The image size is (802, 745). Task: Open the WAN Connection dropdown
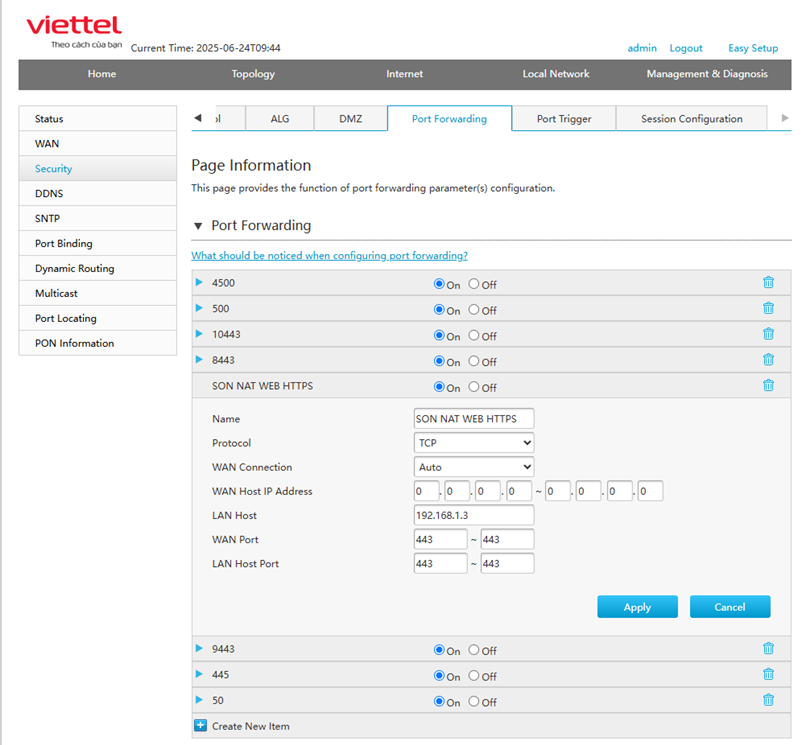(474, 467)
